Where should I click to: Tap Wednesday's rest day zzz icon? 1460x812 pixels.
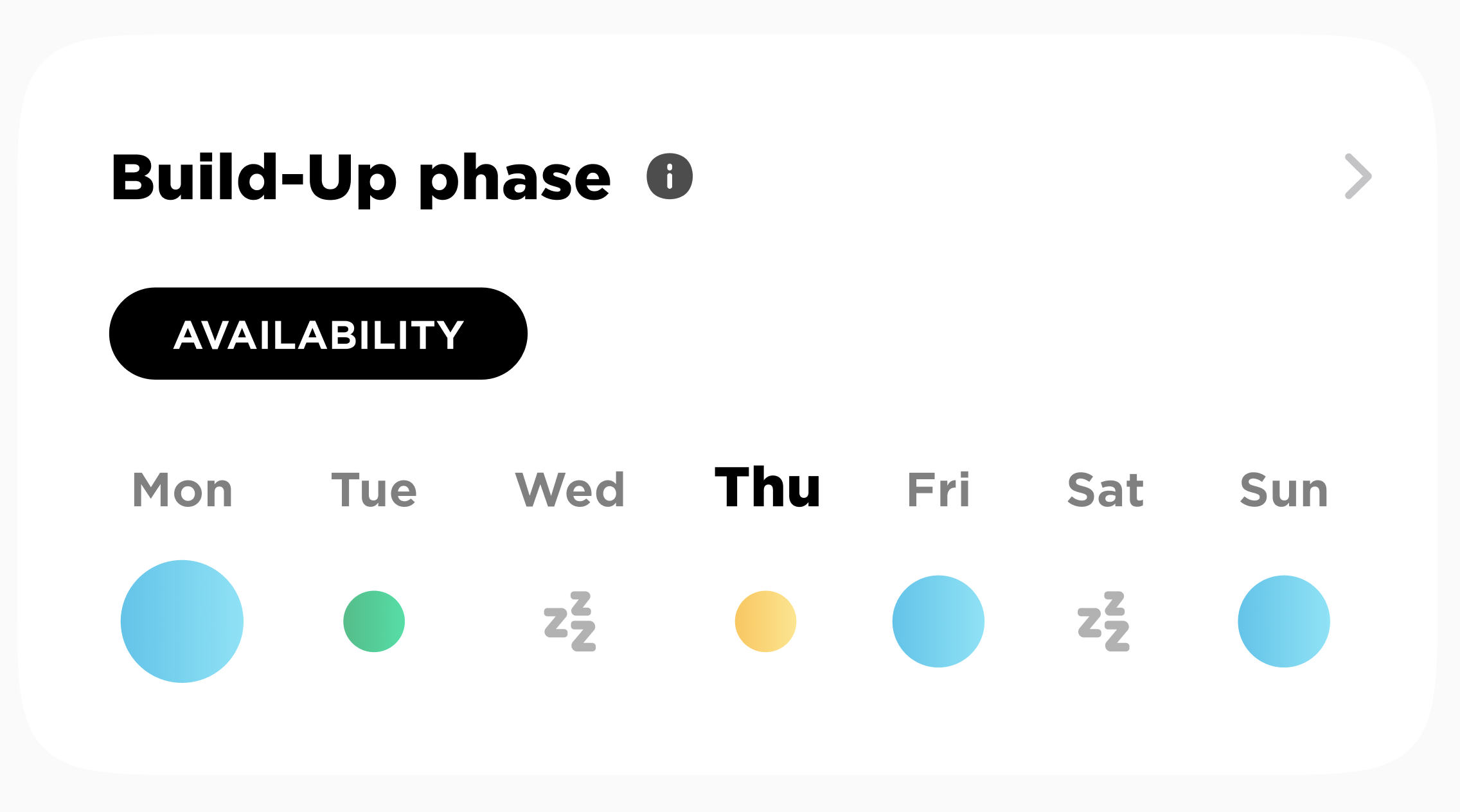tap(570, 621)
